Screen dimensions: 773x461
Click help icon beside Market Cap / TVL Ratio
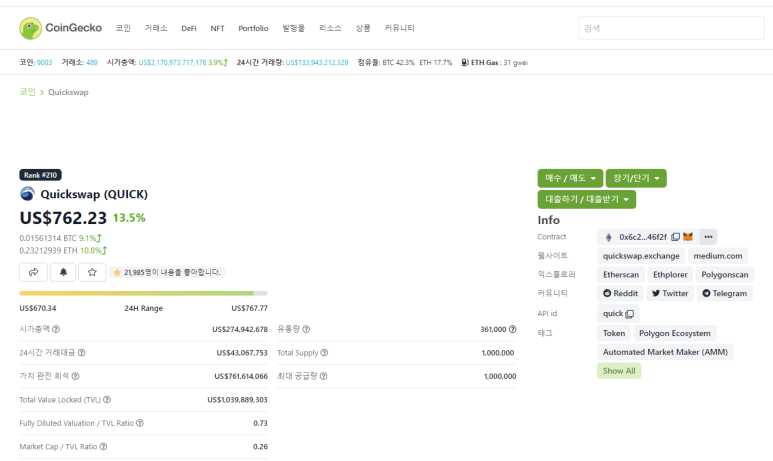coord(104,447)
